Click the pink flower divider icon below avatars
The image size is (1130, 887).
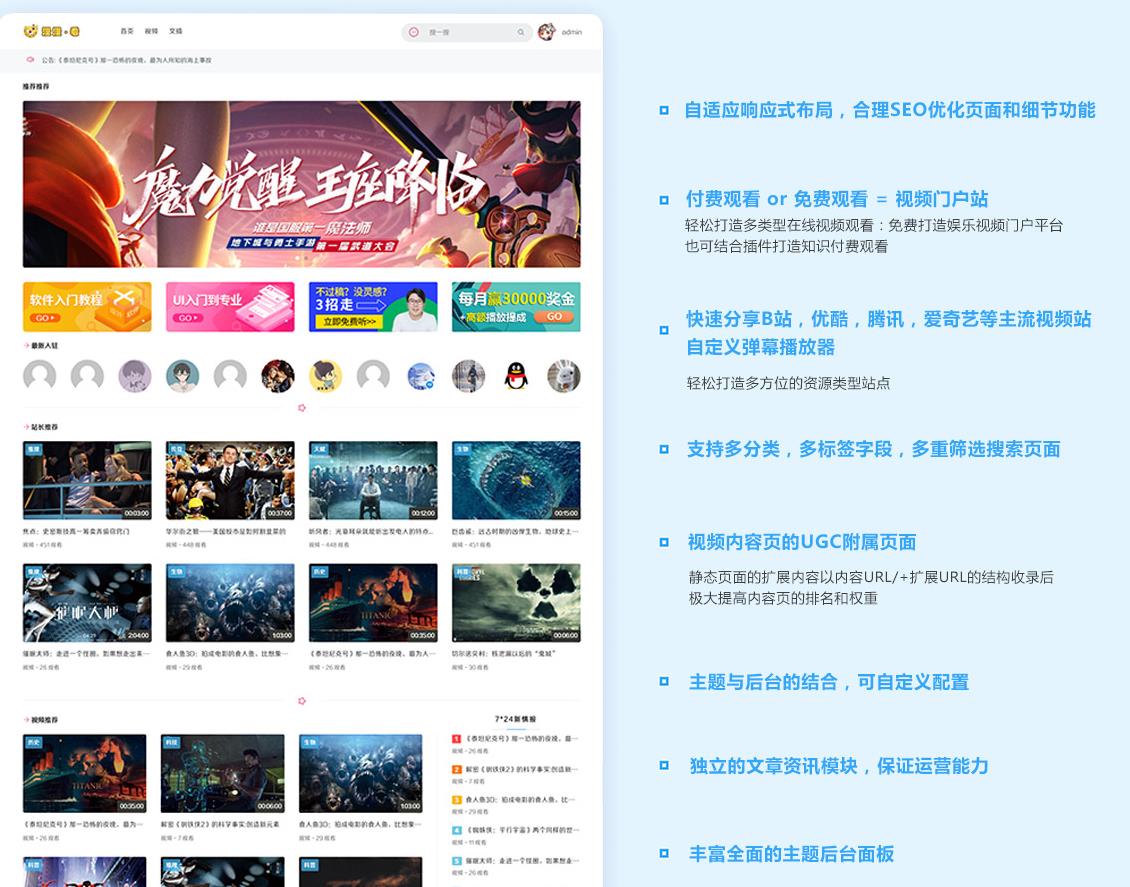(302, 407)
